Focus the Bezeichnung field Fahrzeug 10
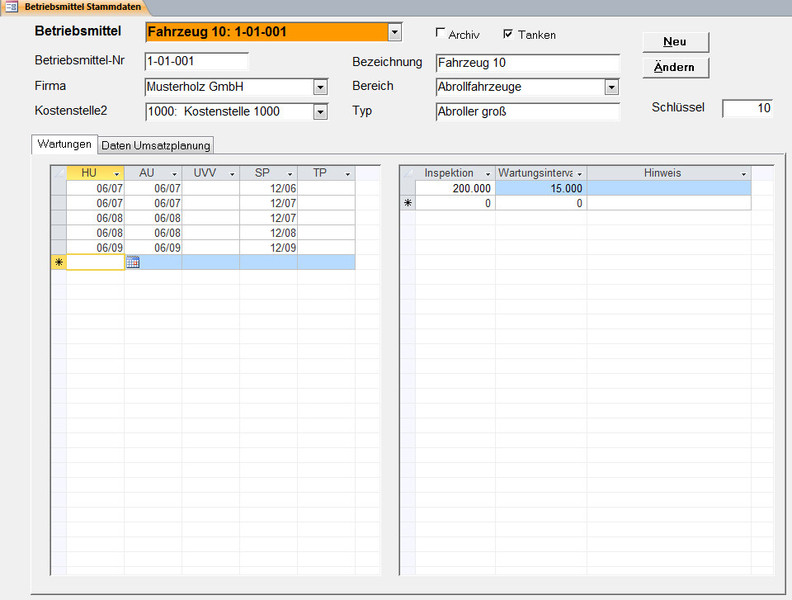The width and height of the screenshot is (792, 600). 527,63
